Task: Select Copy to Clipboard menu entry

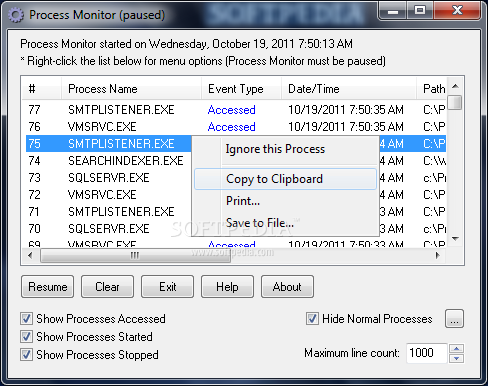Action: click(x=285, y=179)
